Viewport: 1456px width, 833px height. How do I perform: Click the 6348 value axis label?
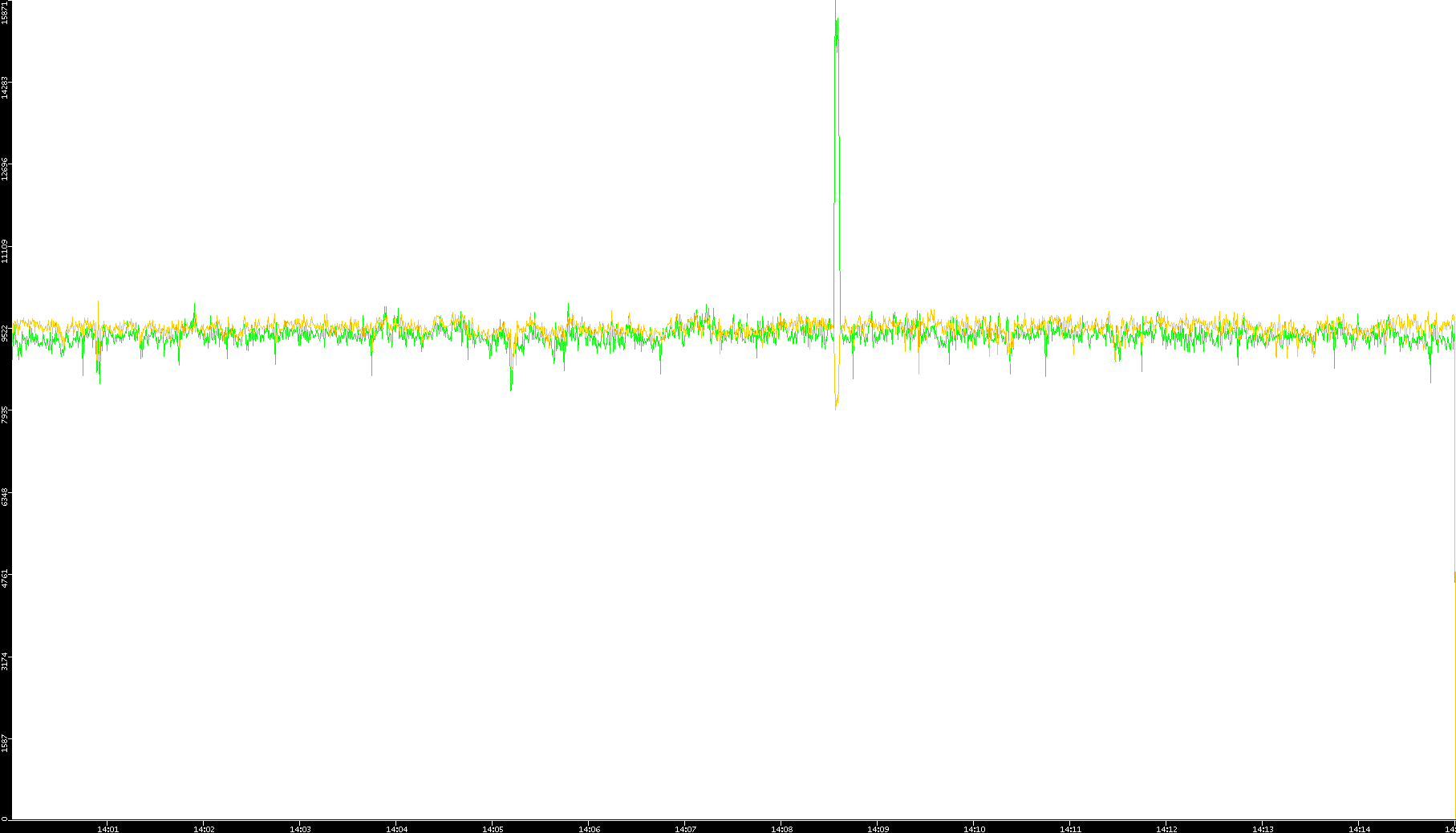tap(5, 495)
